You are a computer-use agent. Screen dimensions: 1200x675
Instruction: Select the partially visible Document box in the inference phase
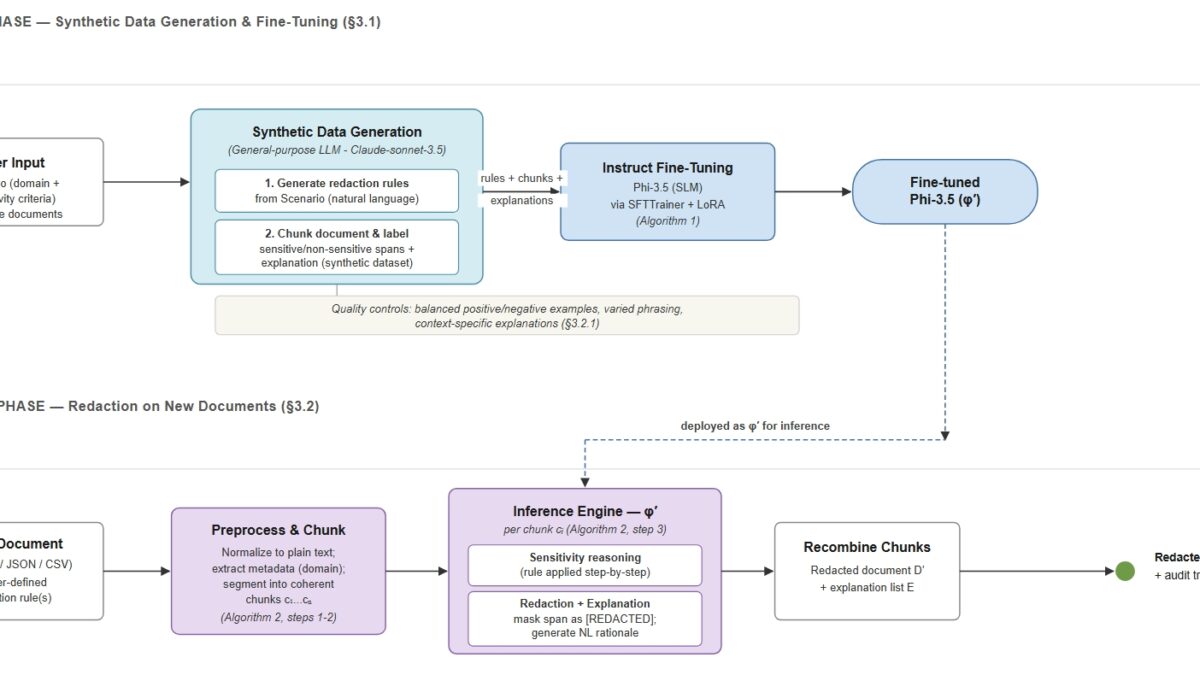(51, 571)
